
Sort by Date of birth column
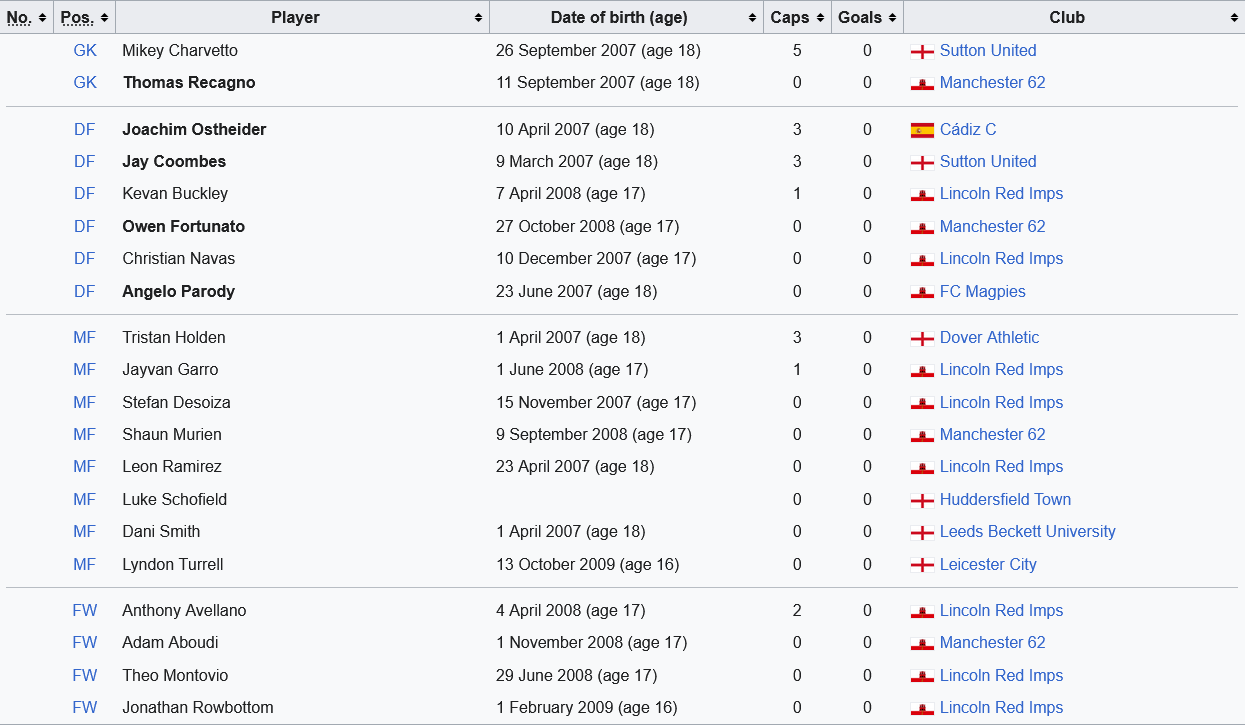click(x=626, y=17)
